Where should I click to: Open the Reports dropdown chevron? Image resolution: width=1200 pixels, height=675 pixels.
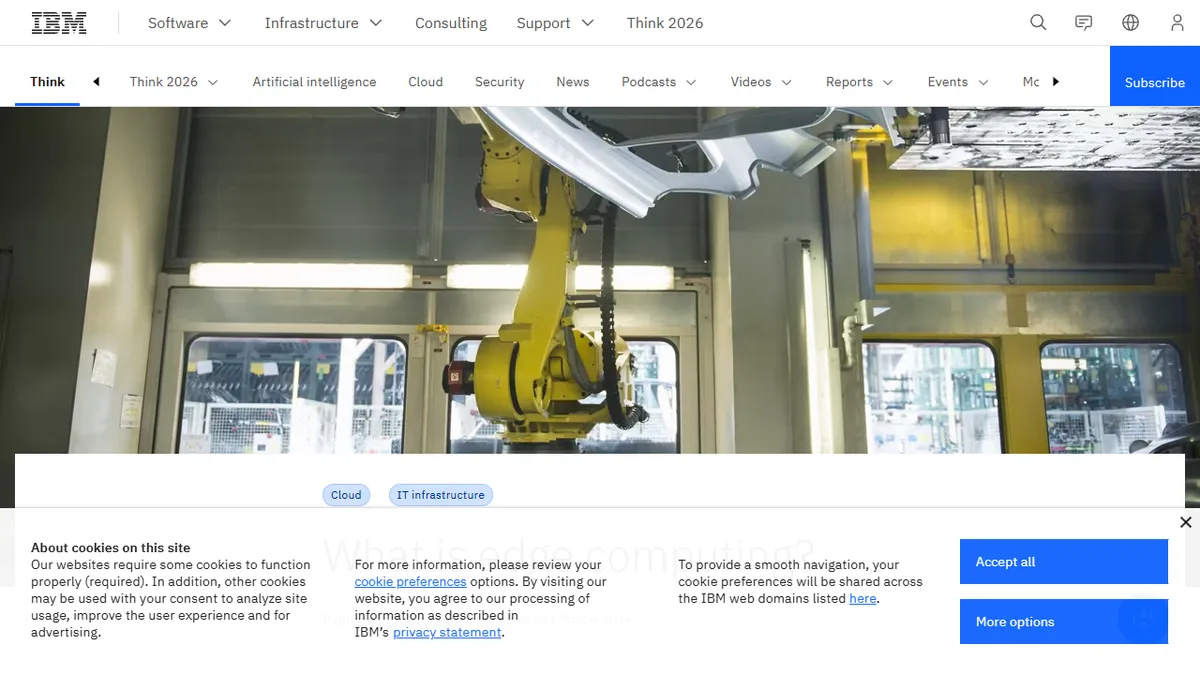pyautogui.click(x=859, y=81)
